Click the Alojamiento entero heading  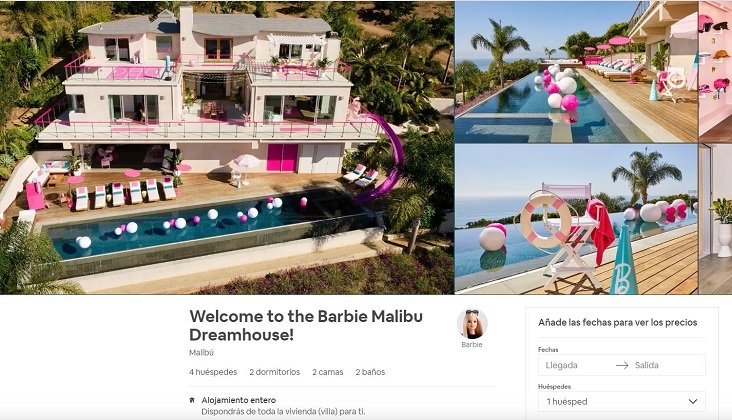click(x=239, y=400)
